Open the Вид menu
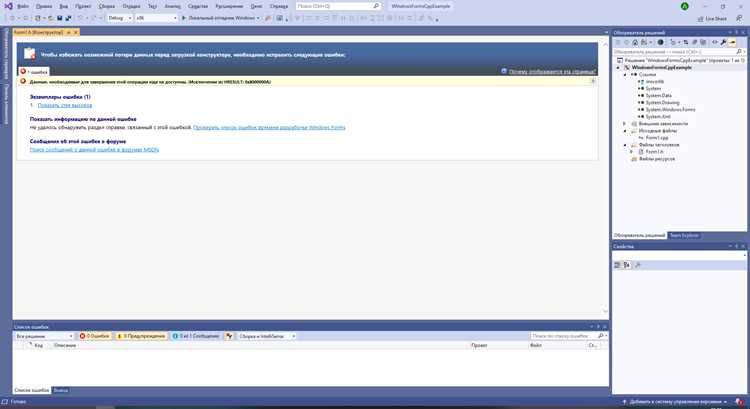This screenshot has height=409, width=750. click(64, 6)
